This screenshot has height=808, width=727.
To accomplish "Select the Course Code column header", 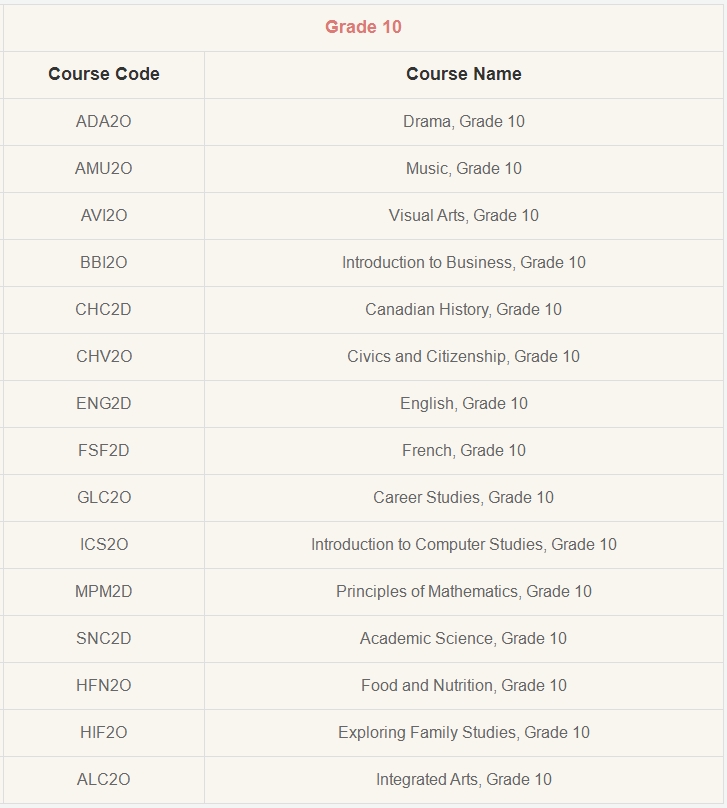I will click(x=104, y=74).
